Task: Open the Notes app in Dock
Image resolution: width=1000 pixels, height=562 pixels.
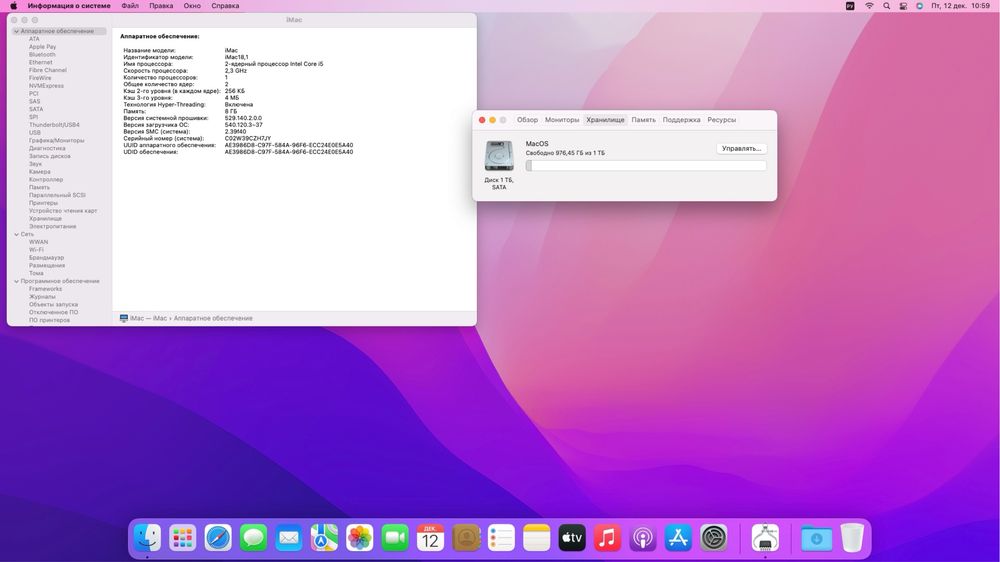Action: 536,538
